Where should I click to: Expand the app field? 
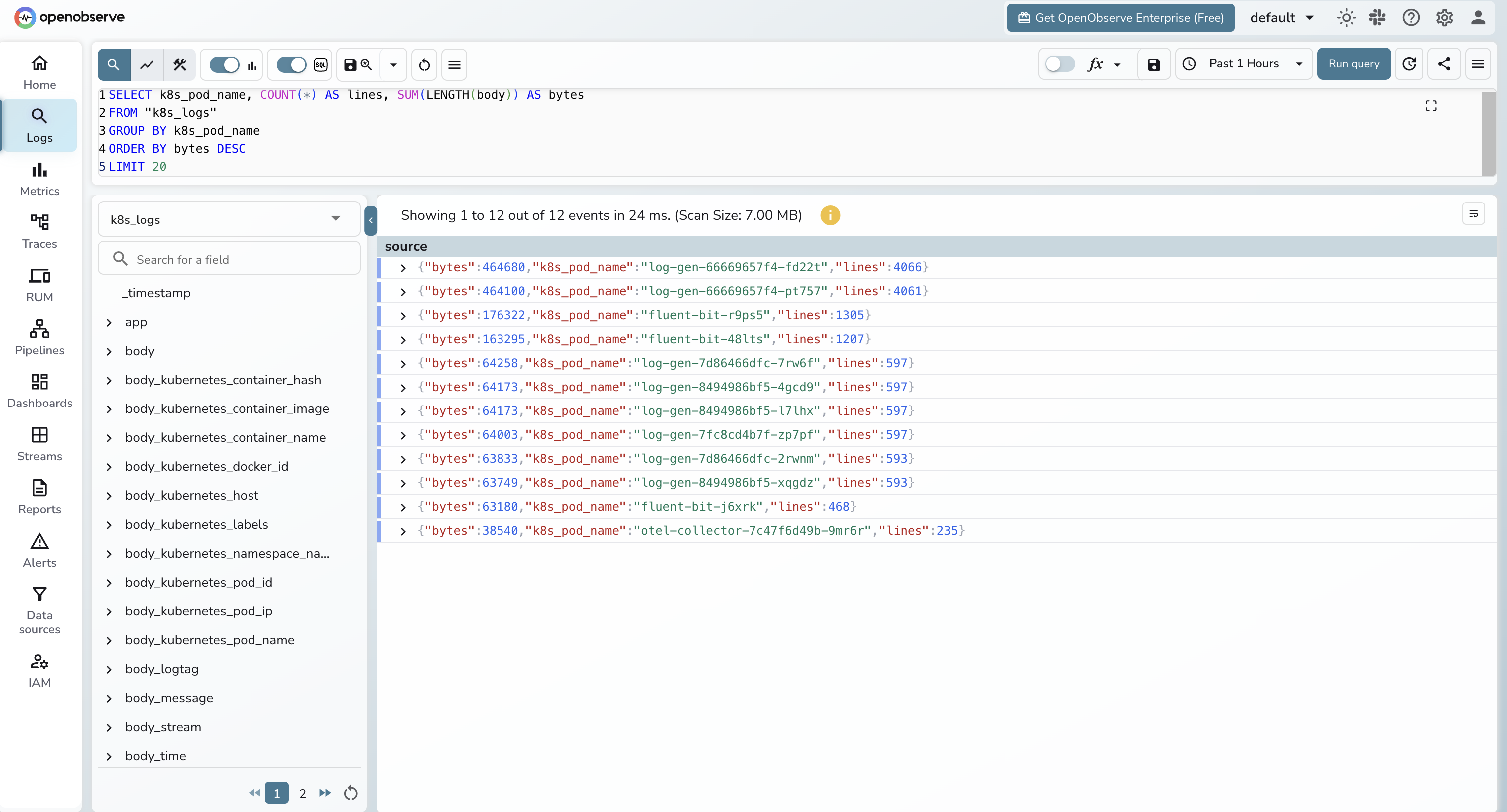click(x=109, y=322)
